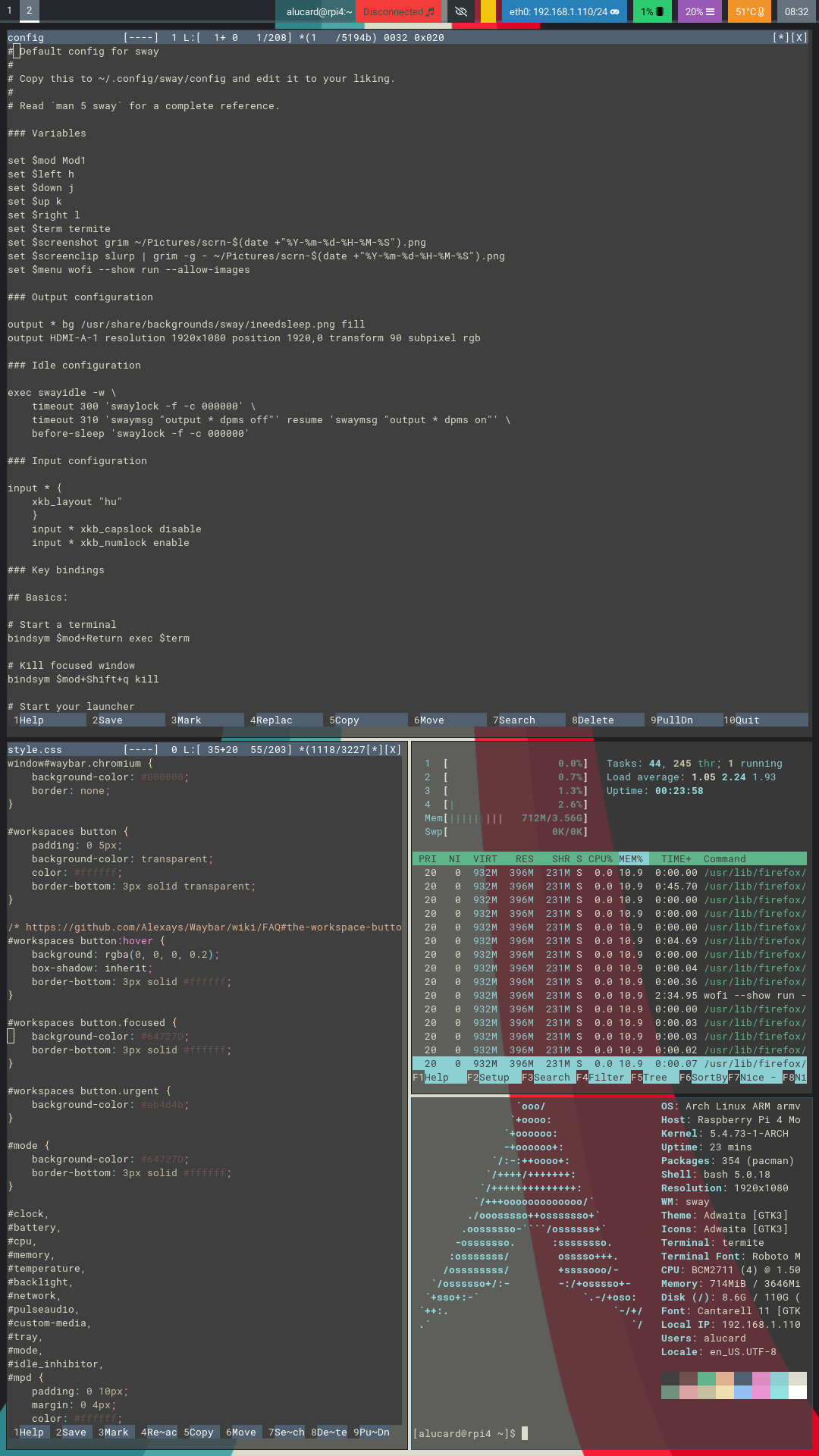
Task: Click F4 Filter in htop
Action: click(604, 1077)
